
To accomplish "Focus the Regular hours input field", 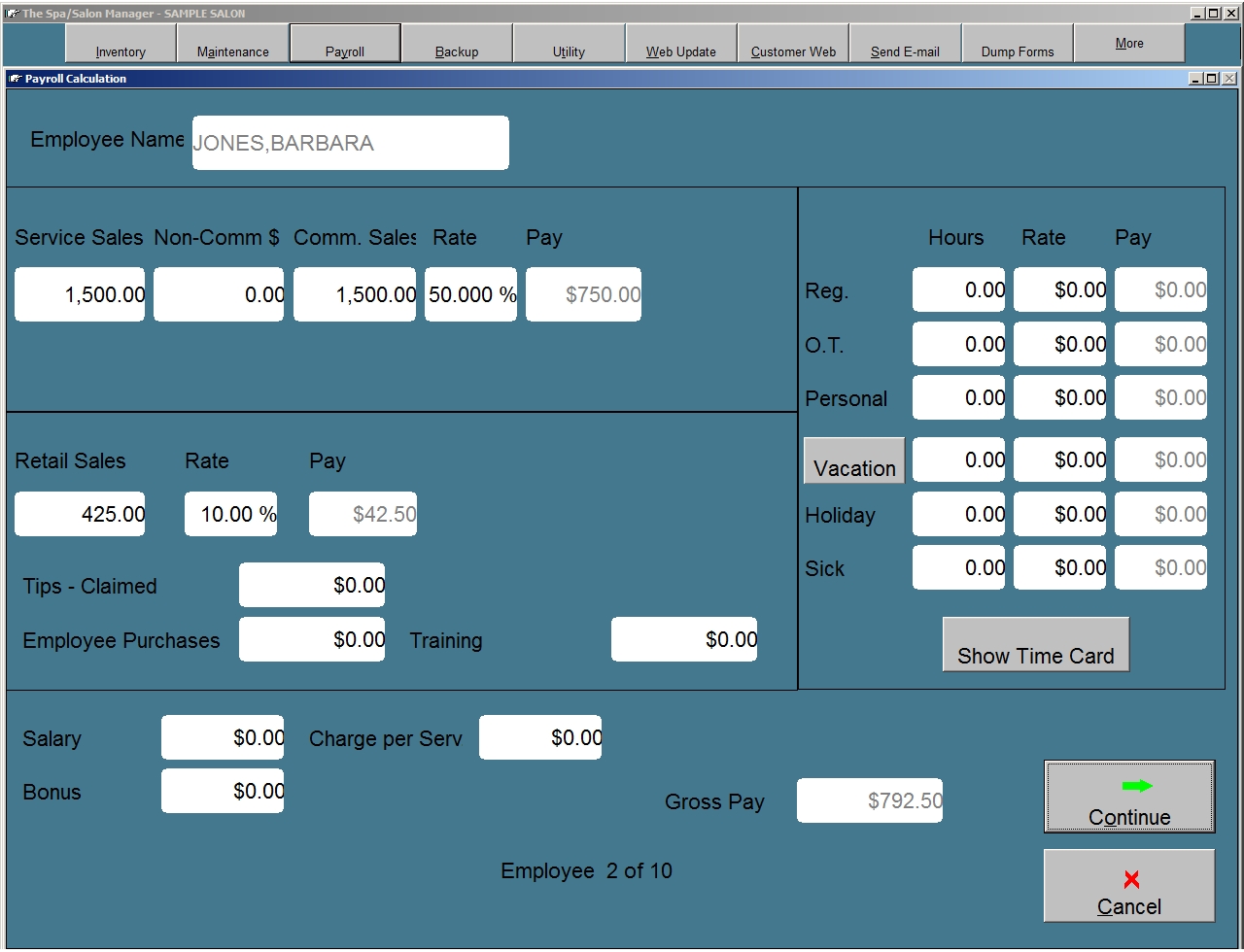I will [959, 289].
